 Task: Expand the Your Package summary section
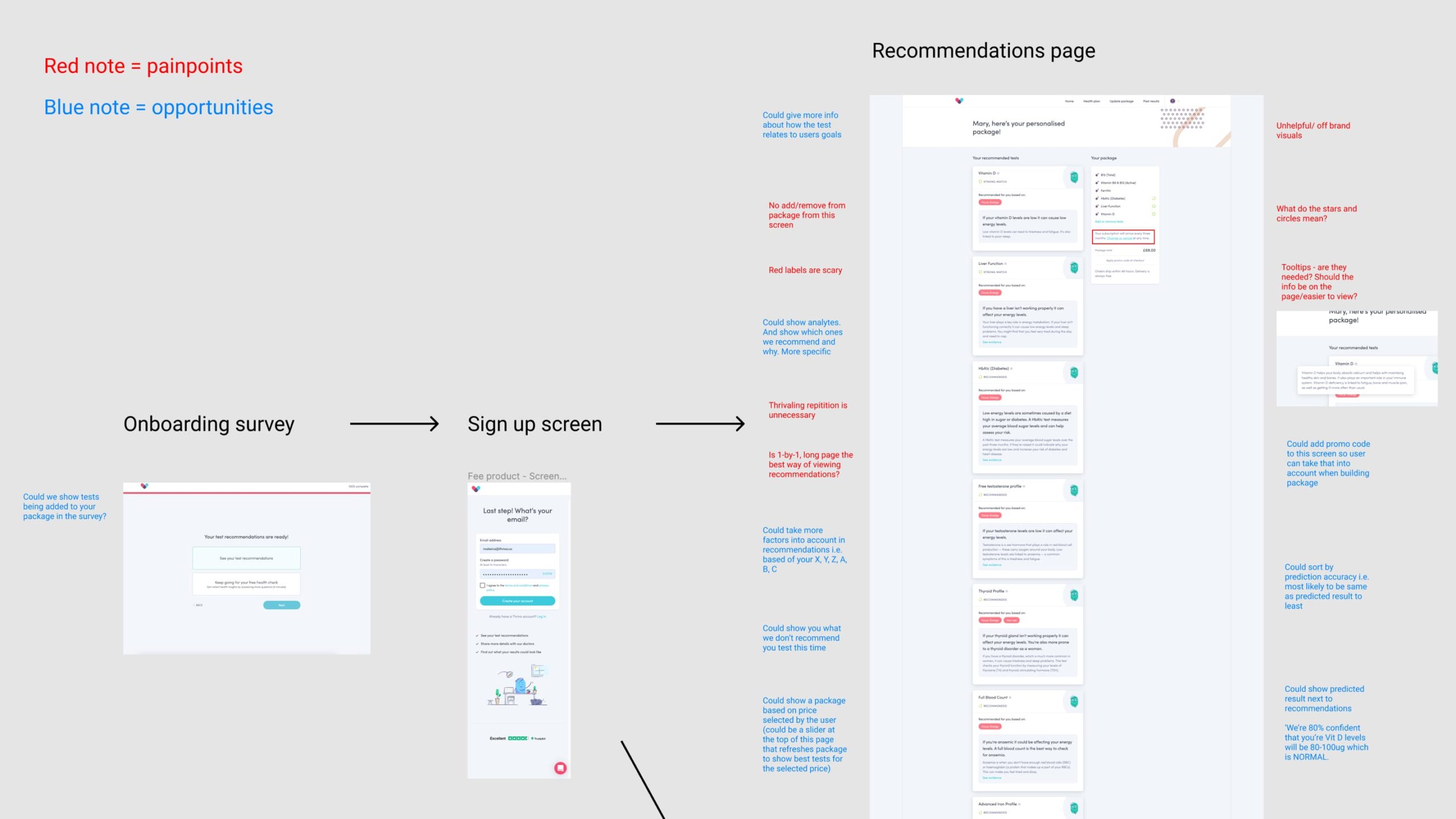pos(1104,158)
